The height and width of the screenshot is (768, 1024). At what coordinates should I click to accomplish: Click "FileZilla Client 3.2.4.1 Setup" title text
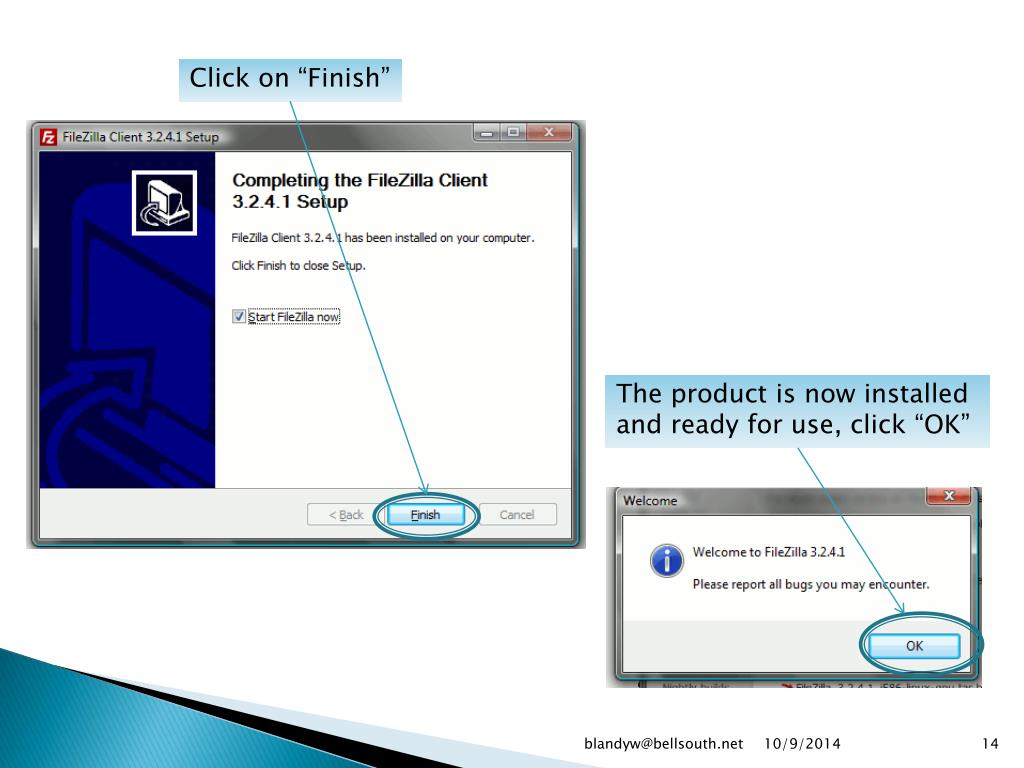click(x=140, y=137)
